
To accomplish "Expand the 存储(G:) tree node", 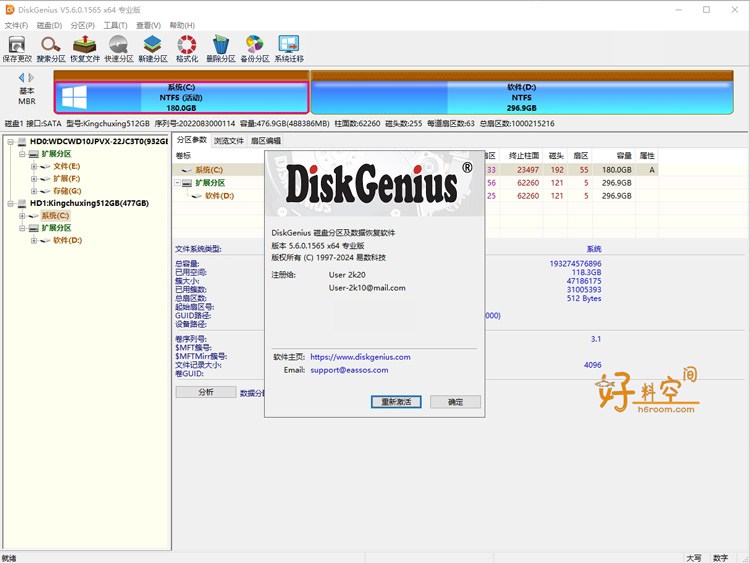I will pyautogui.click(x=34, y=191).
